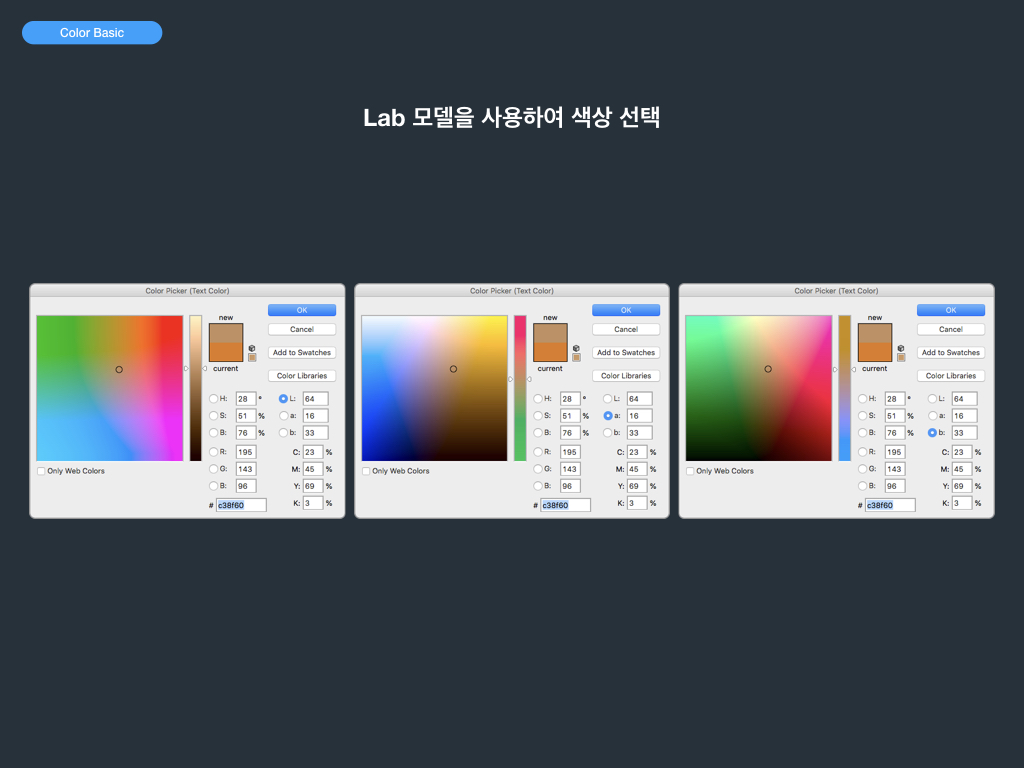Image resolution: width=1024 pixels, height=768 pixels.
Task: Click the current color swatch in right dialog
Action: (x=875, y=351)
